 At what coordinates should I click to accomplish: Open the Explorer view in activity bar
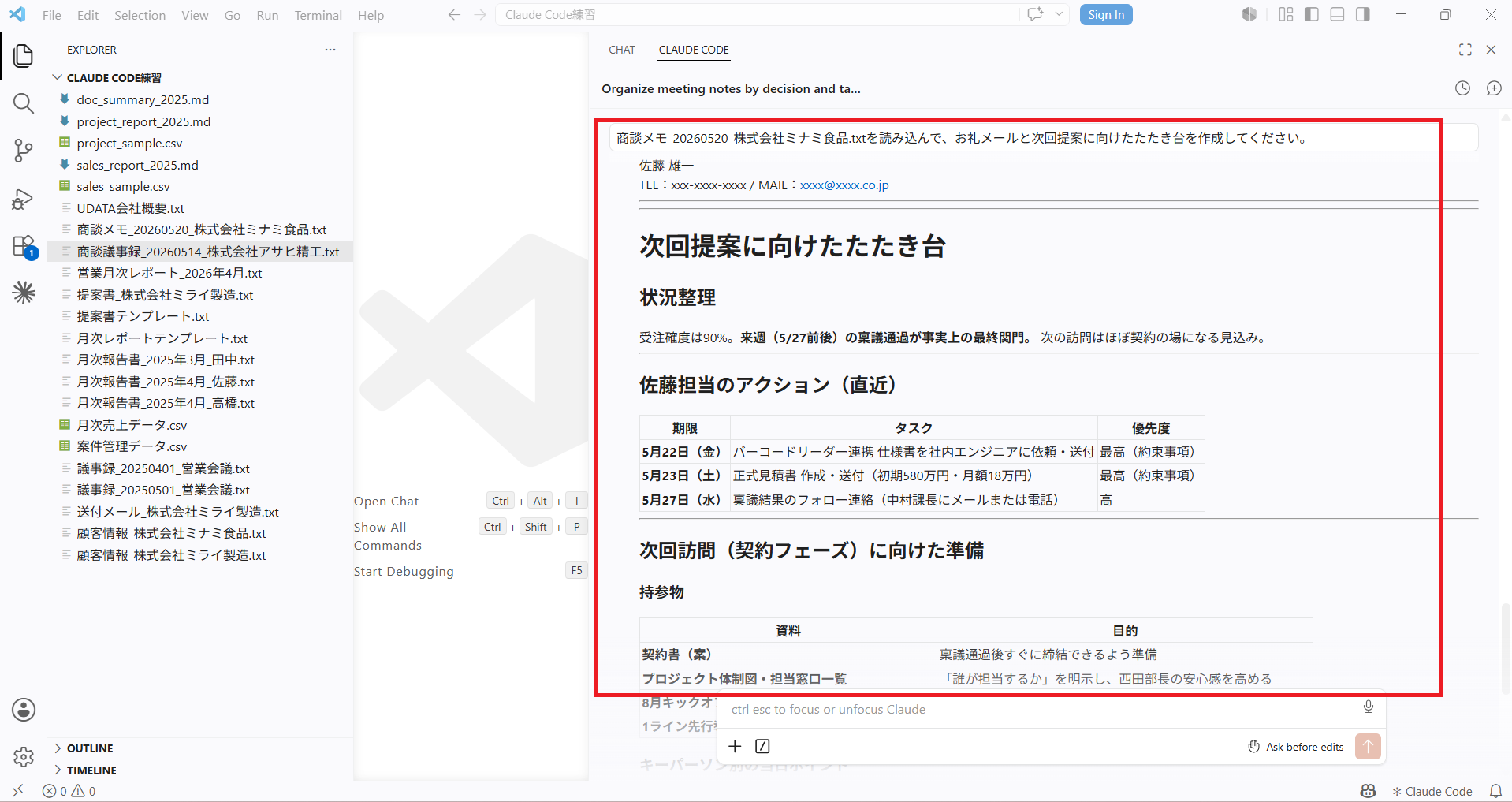tap(24, 55)
